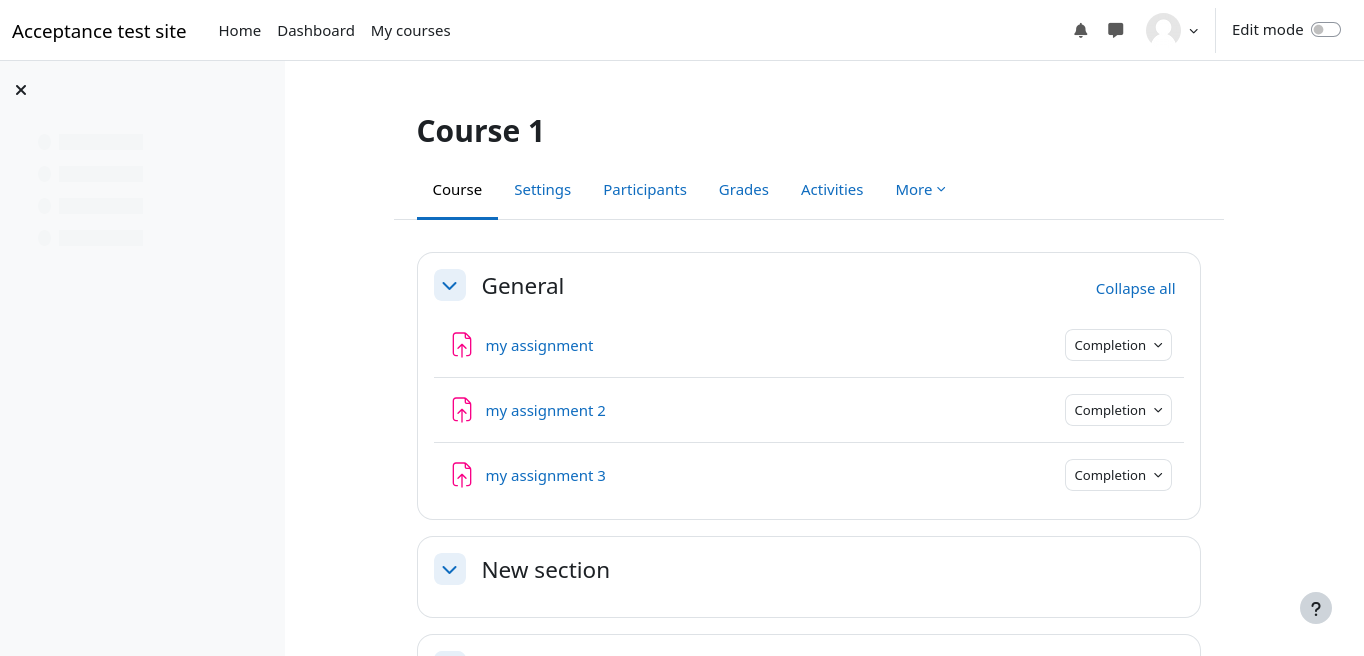Image resolution: width=1364 pixels, height=656 pixels.
Task: Click the Collapse all link
Action: [1135, 289]
